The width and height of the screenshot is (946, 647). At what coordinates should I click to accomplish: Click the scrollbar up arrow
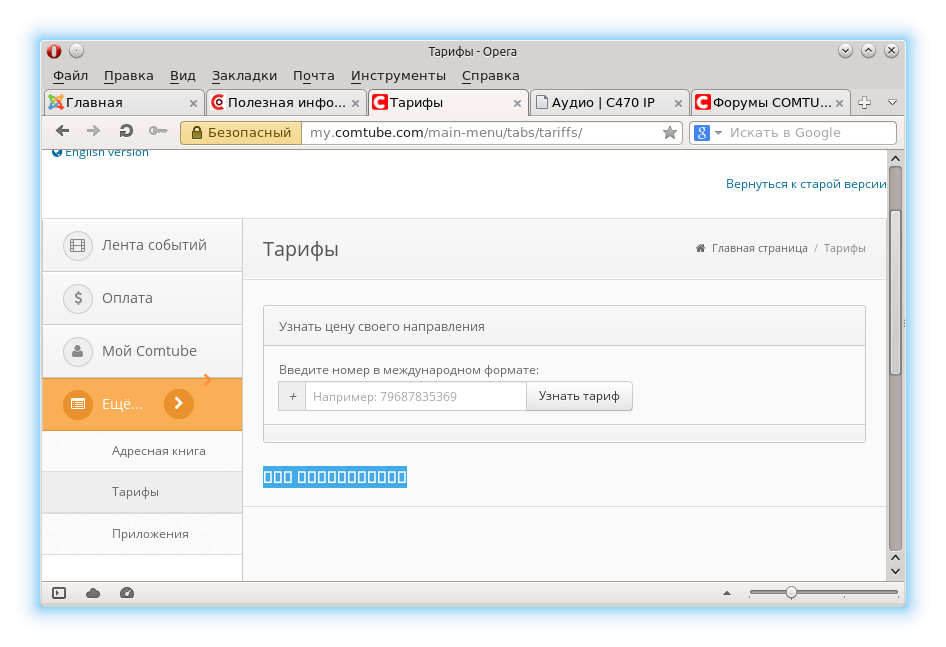pyautogui.click(x=895, y=158)
